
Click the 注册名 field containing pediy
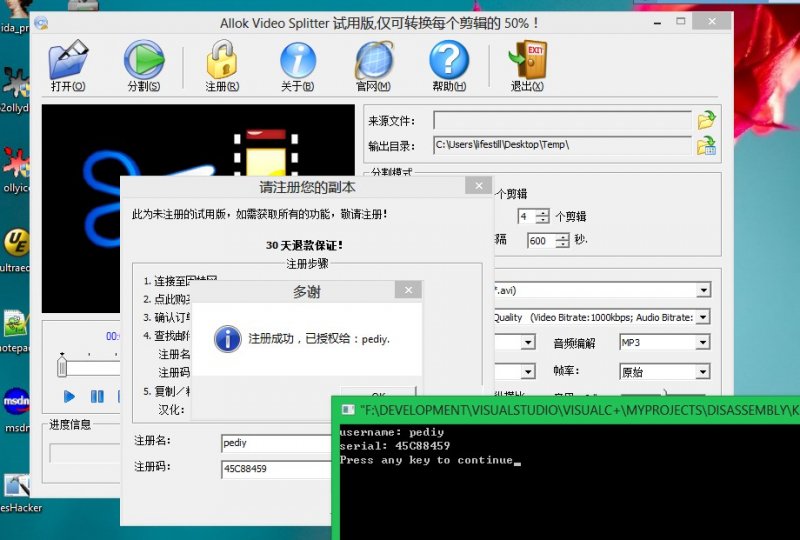coord(277,443)
